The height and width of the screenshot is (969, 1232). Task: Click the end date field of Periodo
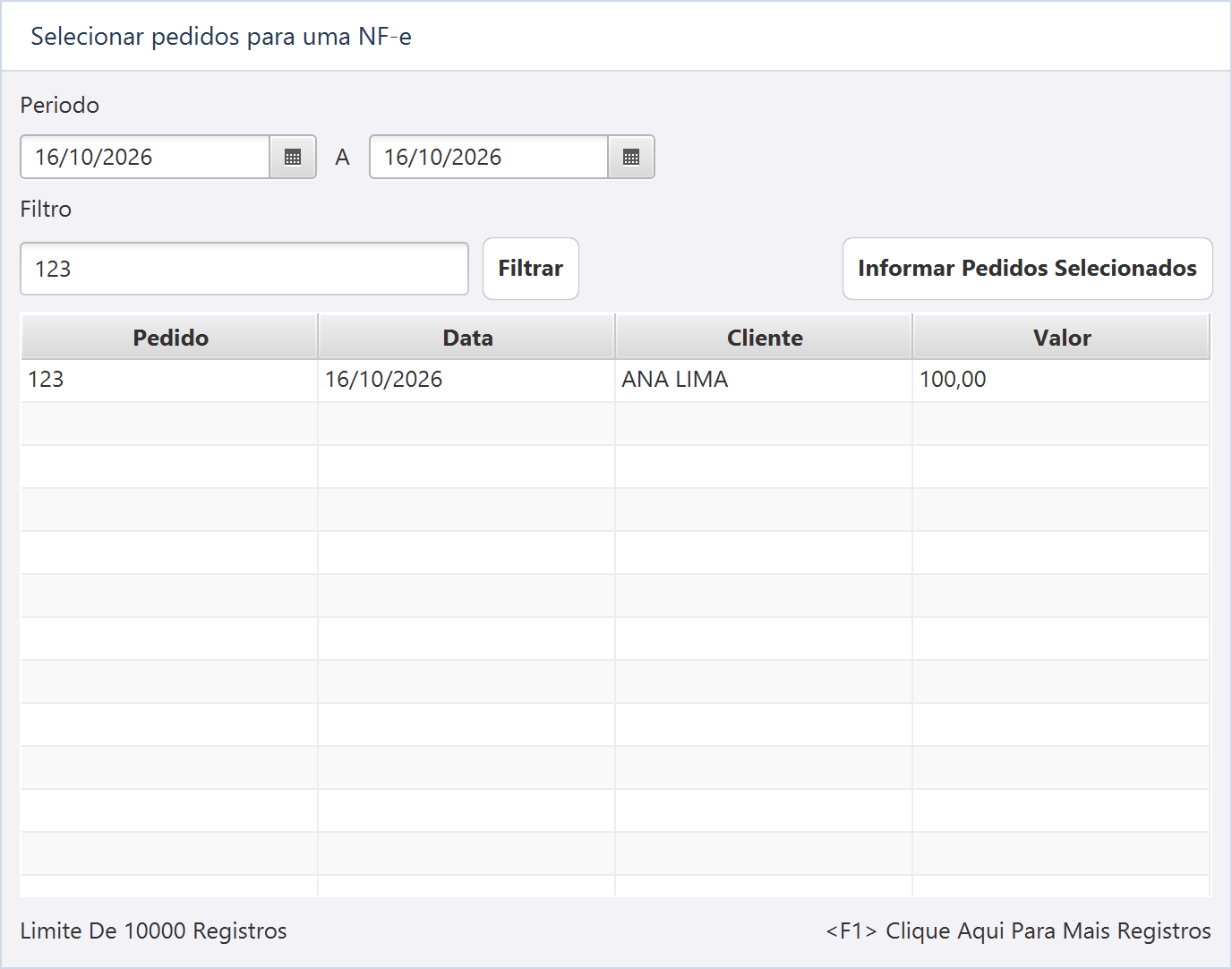489,157
